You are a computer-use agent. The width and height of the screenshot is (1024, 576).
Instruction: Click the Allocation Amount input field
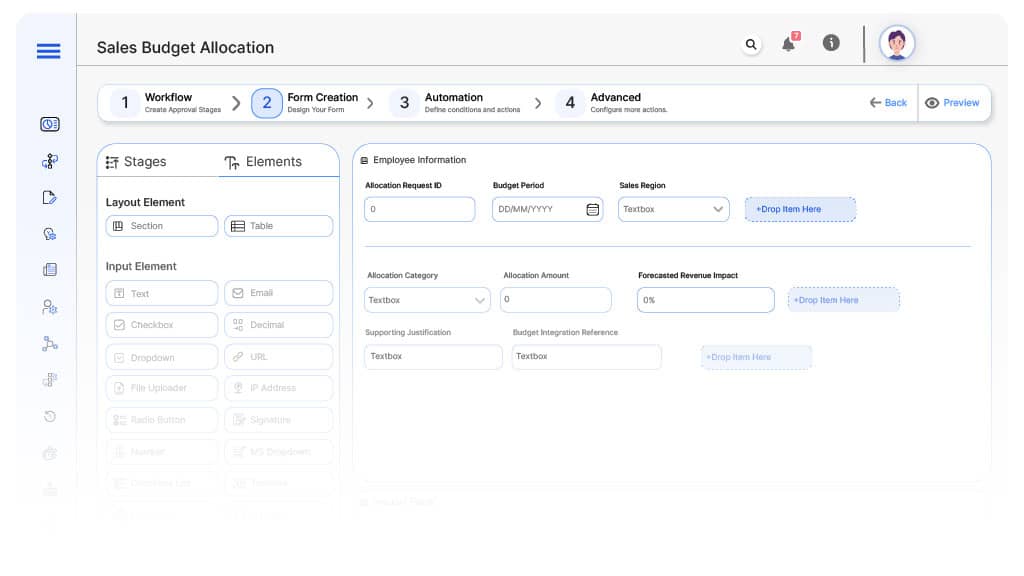click(x=556, y=300)
